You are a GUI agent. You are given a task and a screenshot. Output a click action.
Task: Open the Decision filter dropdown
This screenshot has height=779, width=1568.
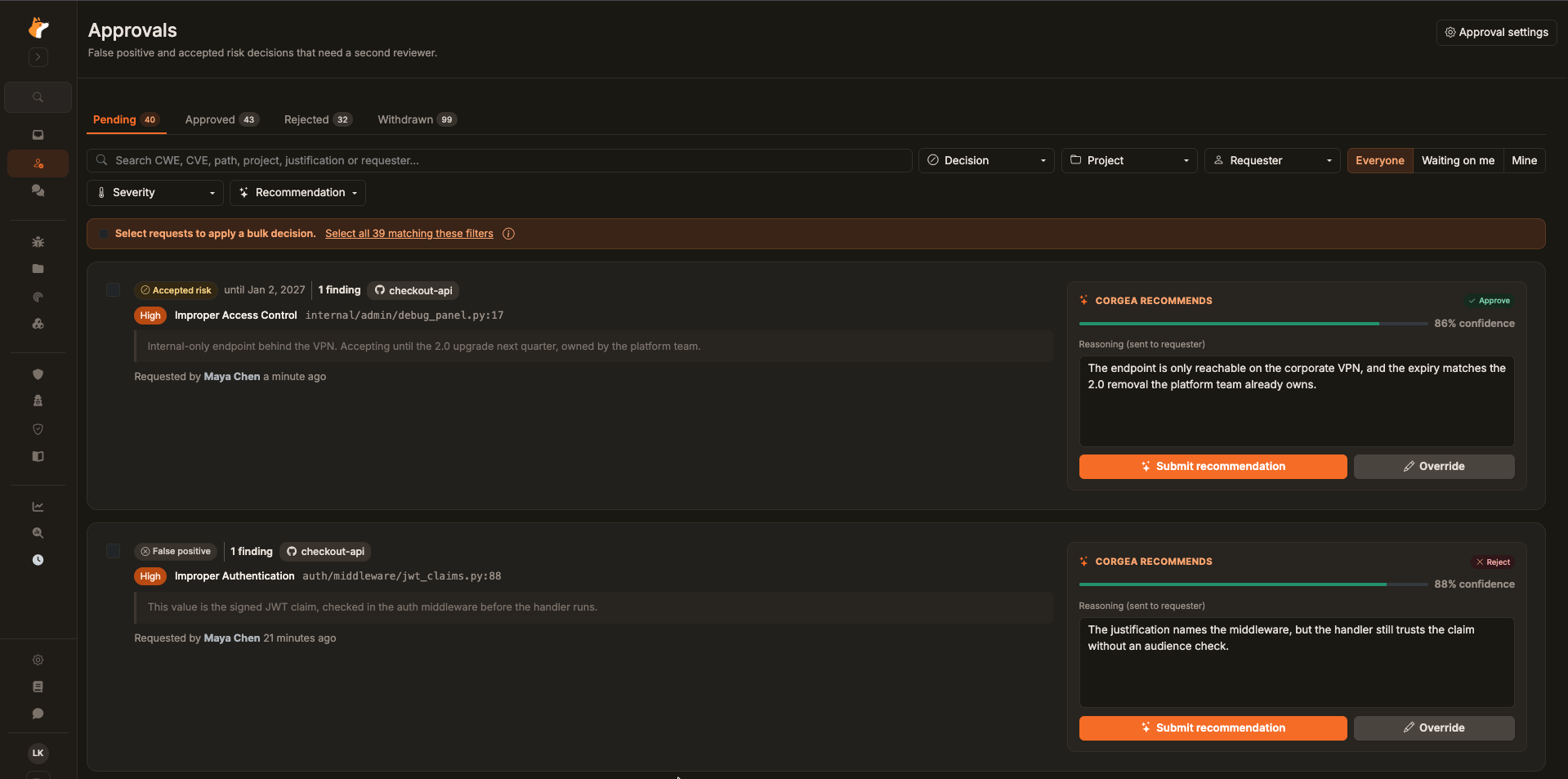986,160
